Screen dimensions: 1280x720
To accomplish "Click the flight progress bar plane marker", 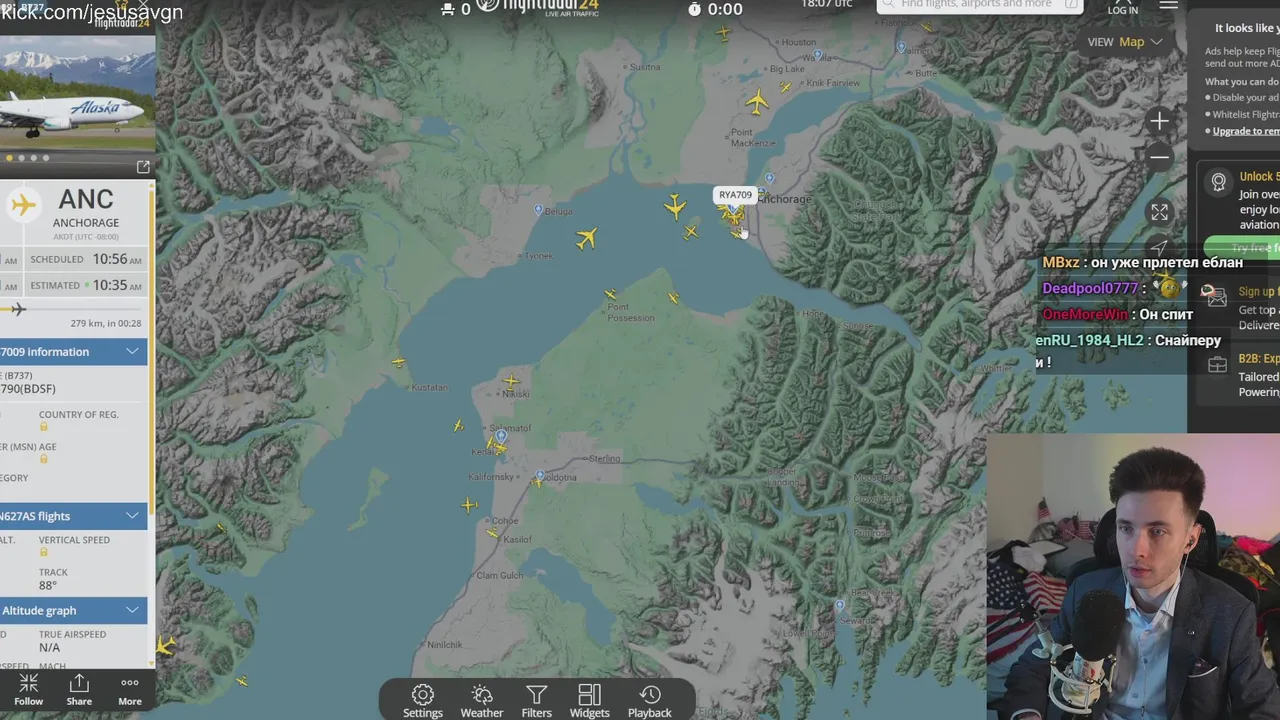I will coord(18,309).
